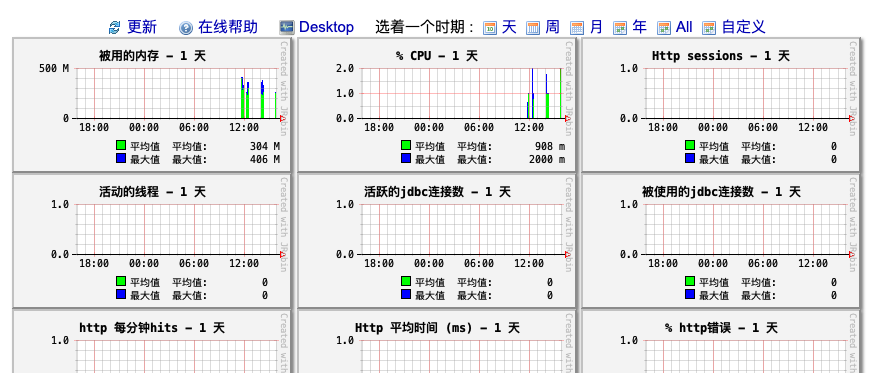This screenshot has height=376, width=874.
Task: Click the green 平均值 swatch under memory graph
Action: (121, 145)
